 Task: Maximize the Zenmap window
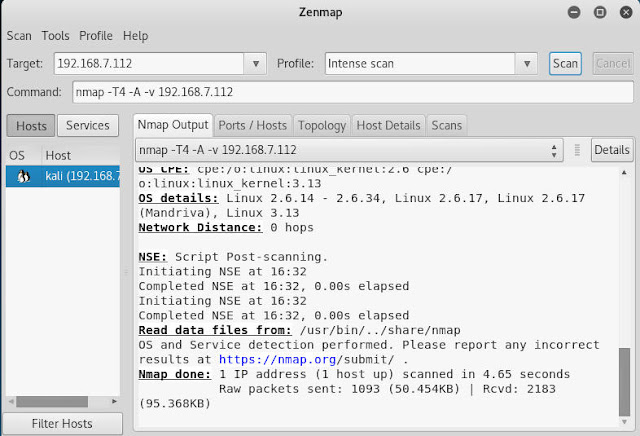(600, 12)
